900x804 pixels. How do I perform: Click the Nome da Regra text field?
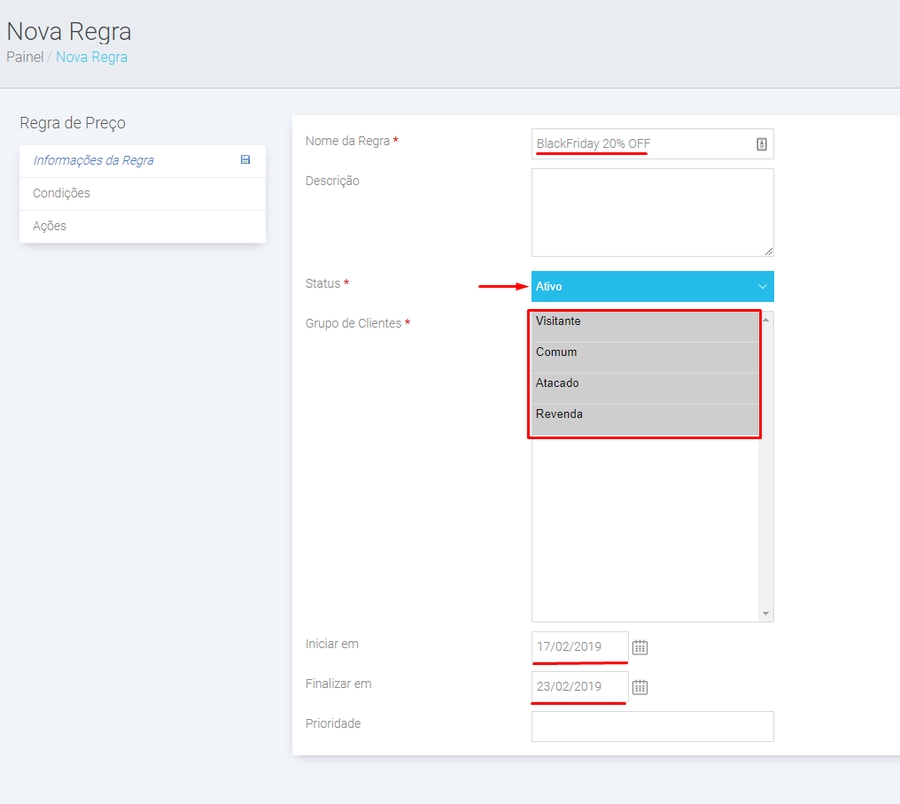[x=640, y=144]
